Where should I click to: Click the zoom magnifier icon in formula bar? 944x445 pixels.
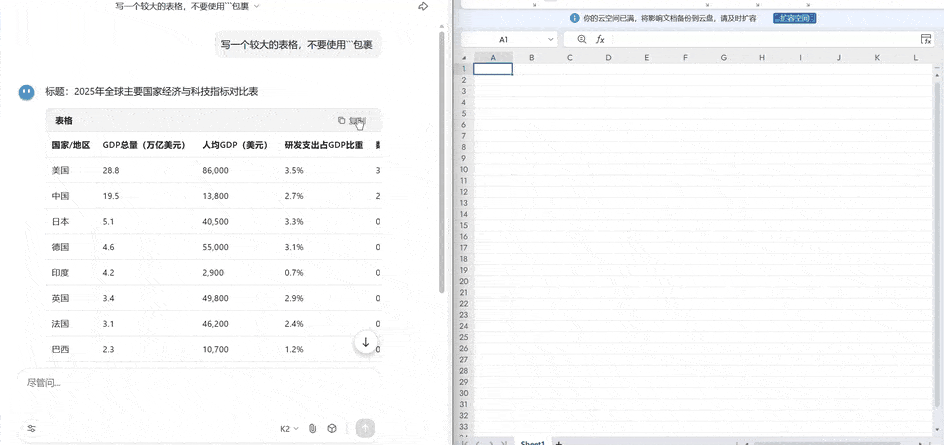coord(582,39)
